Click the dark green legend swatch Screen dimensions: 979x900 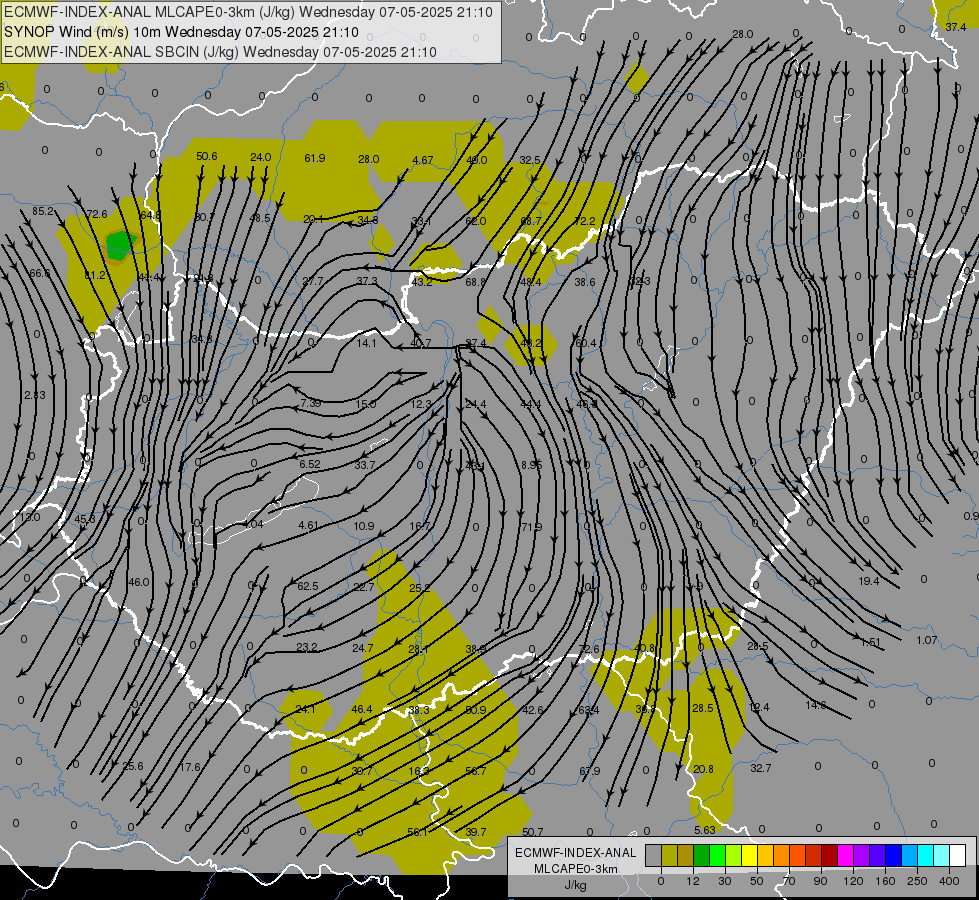pyautogui.click(x=701, y=855)
